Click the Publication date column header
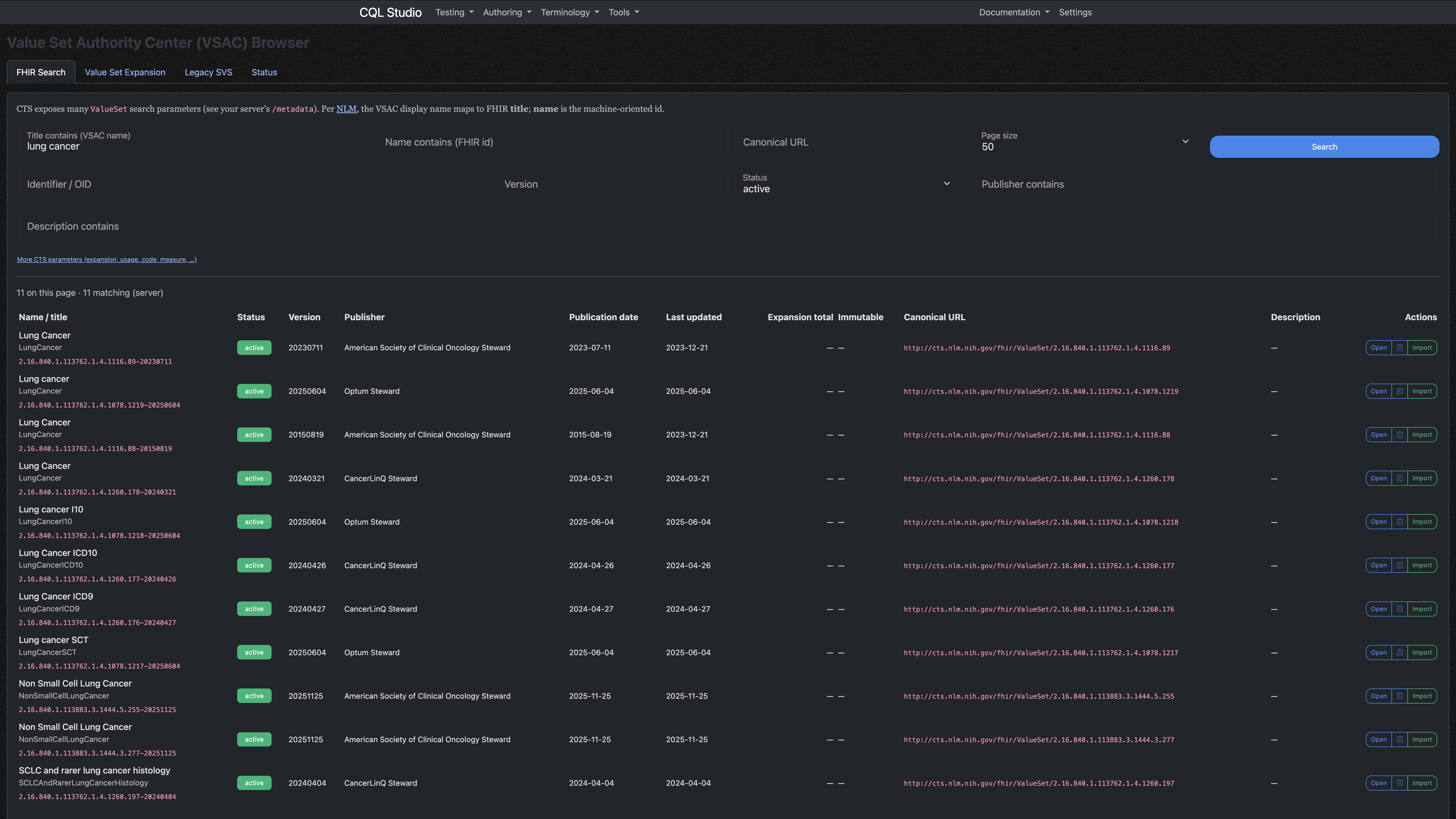Image resolution: width=1456 pixels, height=819 pixels. click(604, 317)
